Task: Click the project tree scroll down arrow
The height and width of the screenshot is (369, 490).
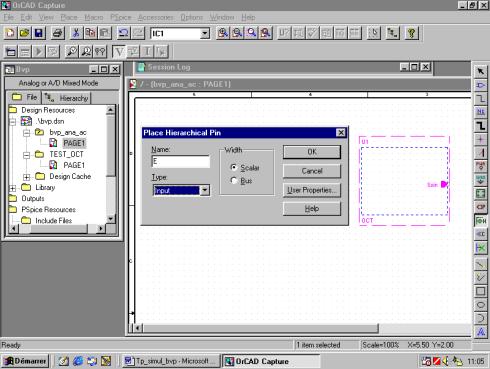Action: (x=110, y=219)
